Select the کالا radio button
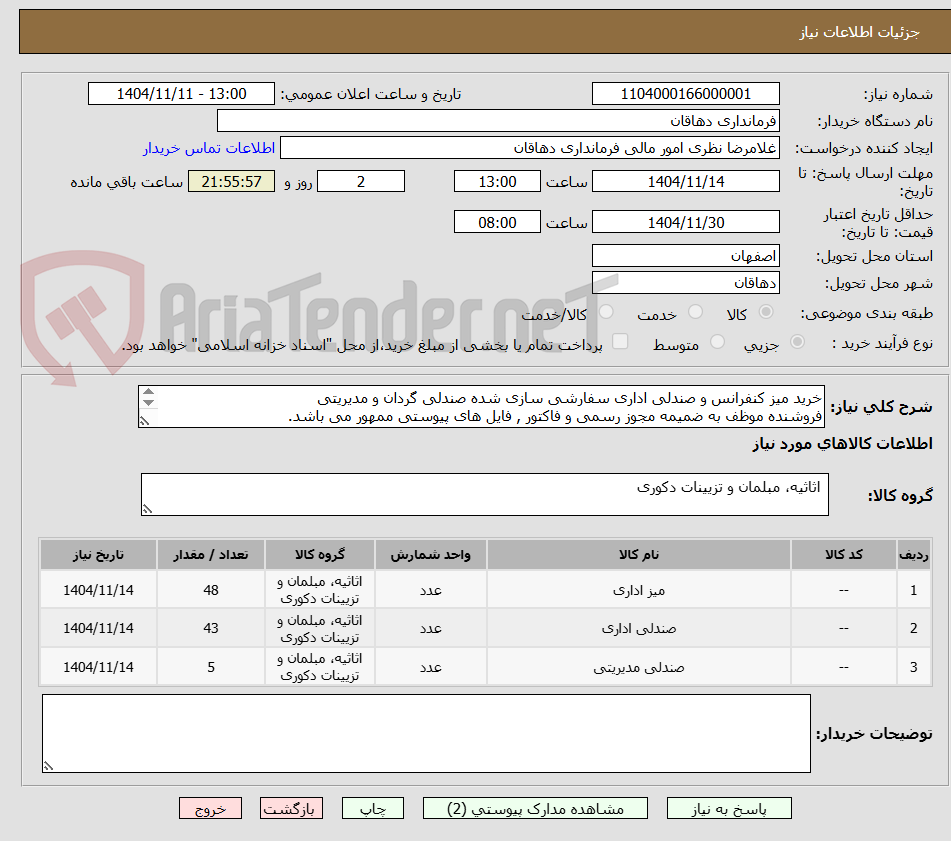This screenshot has height=841, width=951. coord(766,312)
